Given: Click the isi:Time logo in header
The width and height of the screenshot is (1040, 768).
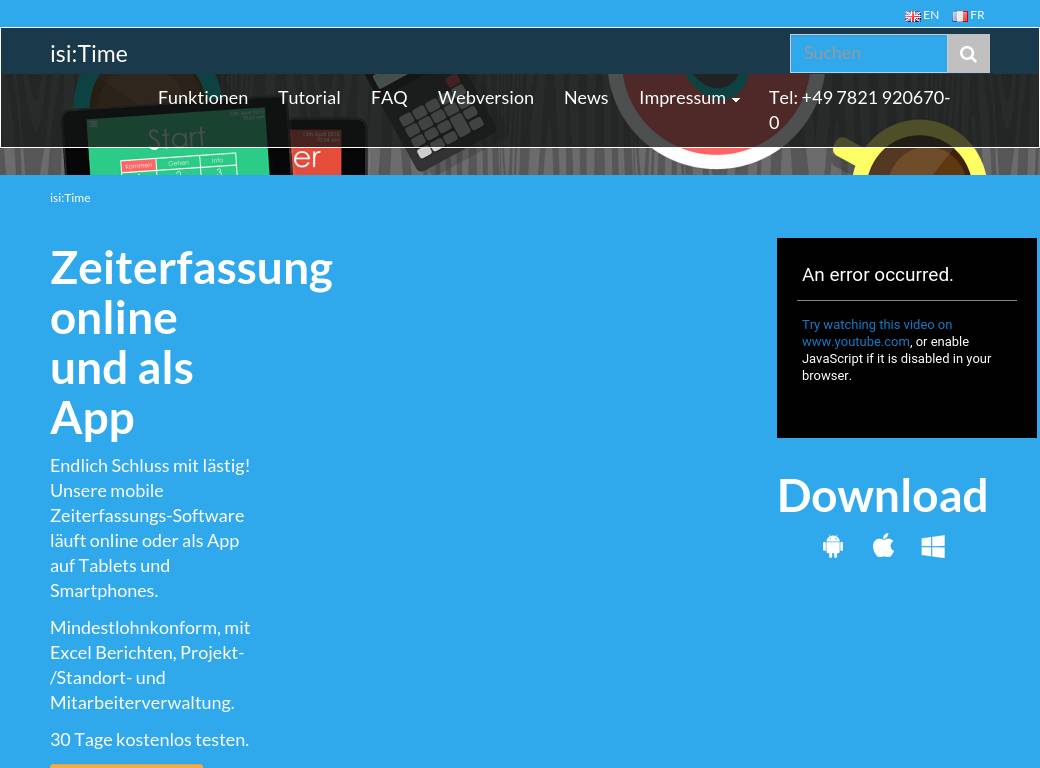Looking at the screenshot, I should tap(89, 54).
